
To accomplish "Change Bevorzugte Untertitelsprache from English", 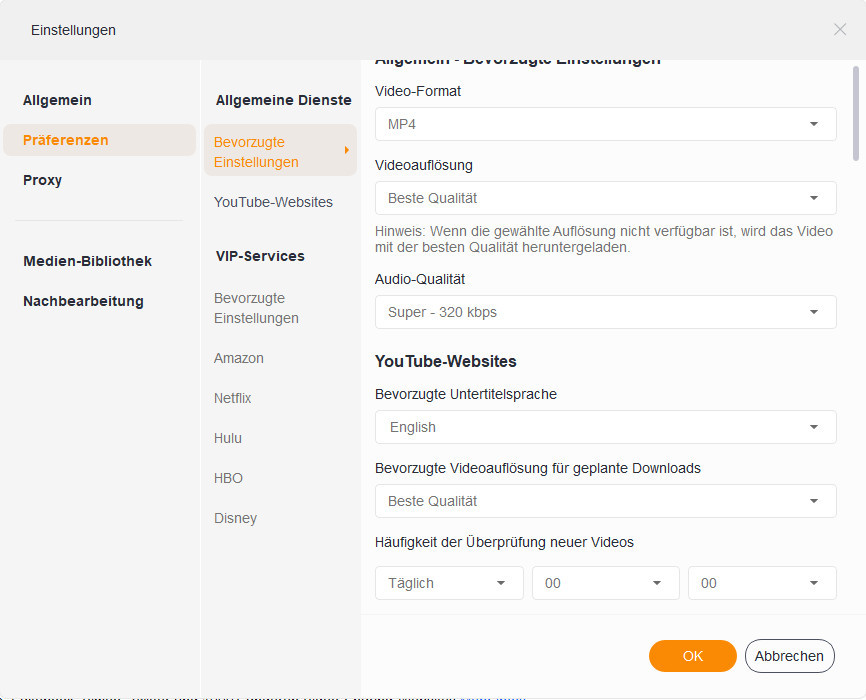I will click(x=605, y=427).
